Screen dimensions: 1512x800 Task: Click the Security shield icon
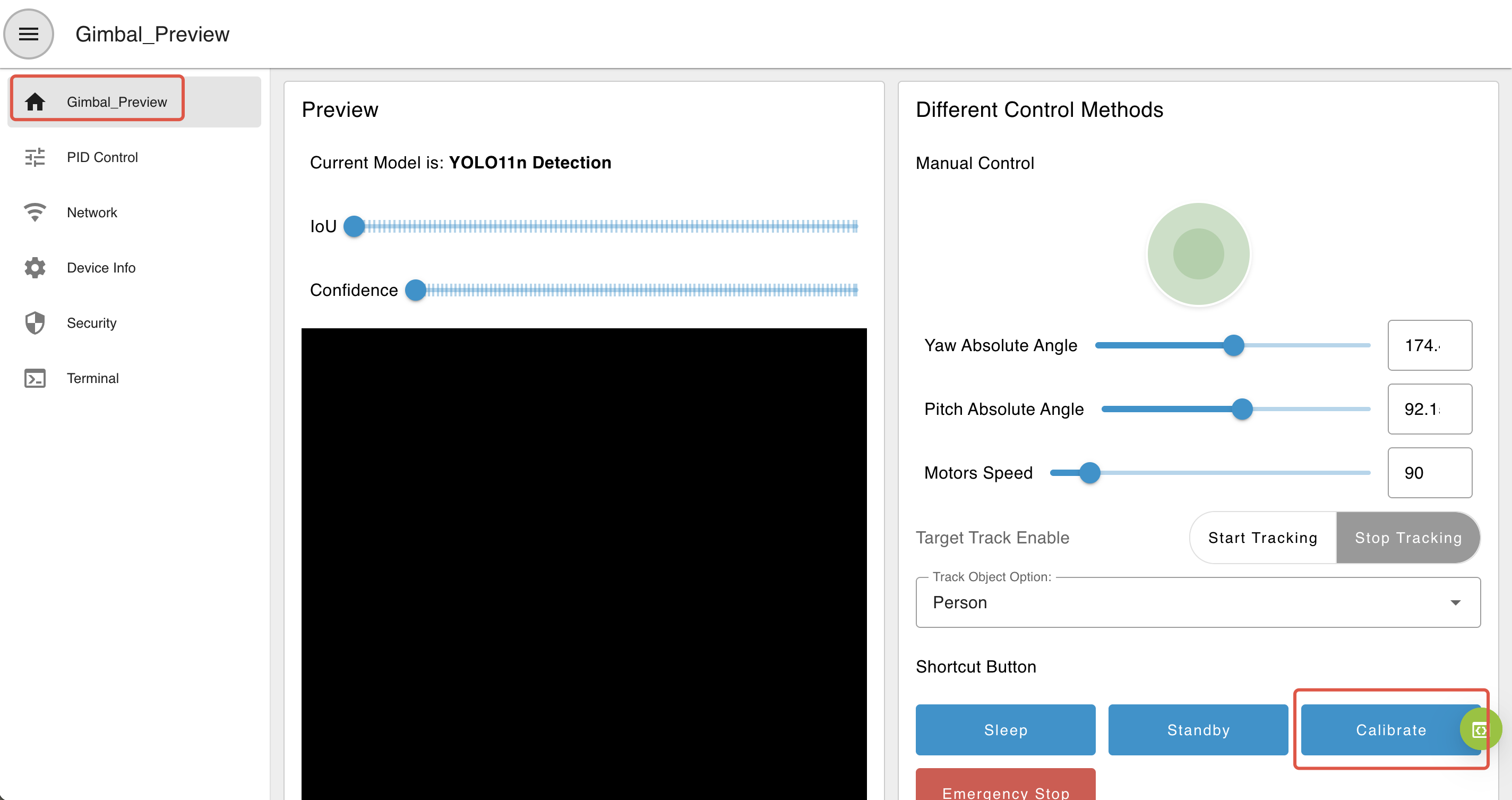click(35, 322)
